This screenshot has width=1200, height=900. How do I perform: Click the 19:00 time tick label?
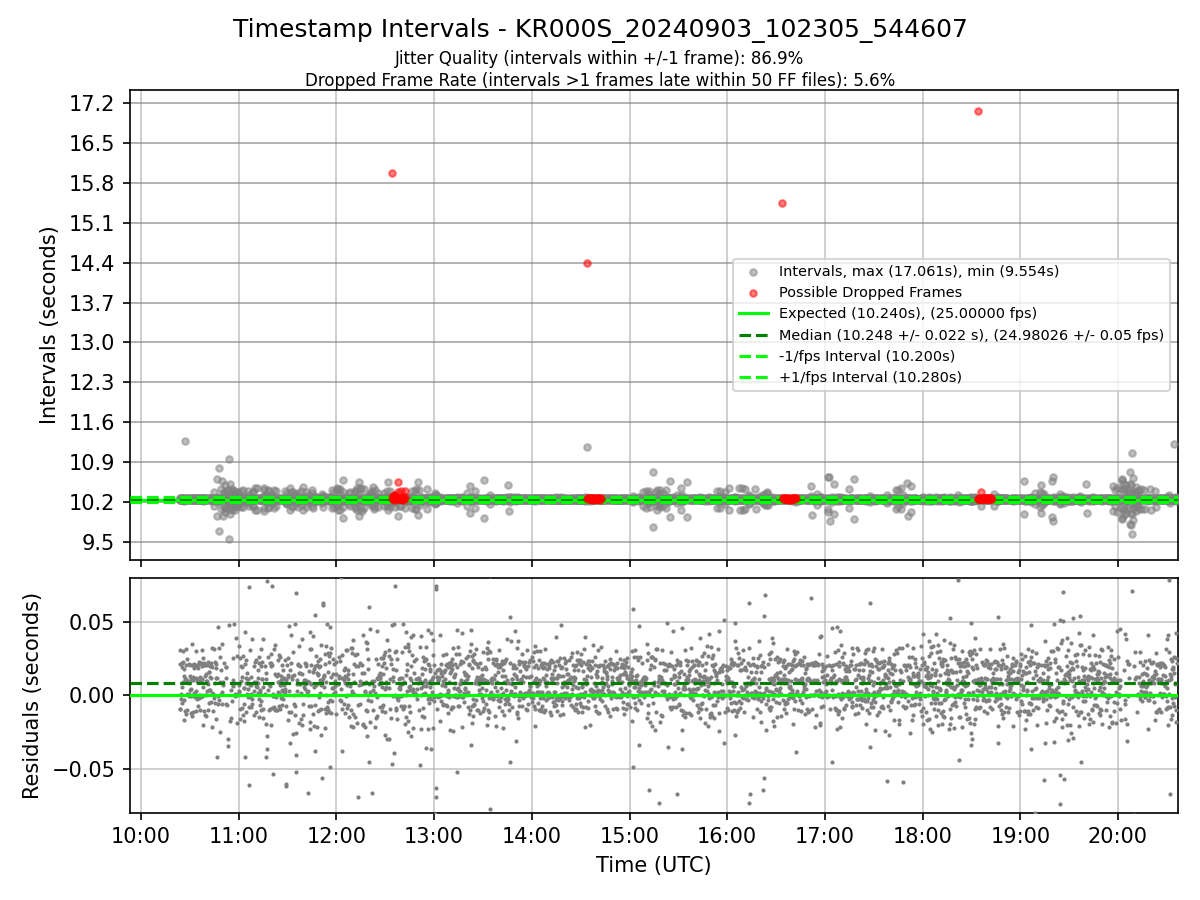tap(1019, 835)
